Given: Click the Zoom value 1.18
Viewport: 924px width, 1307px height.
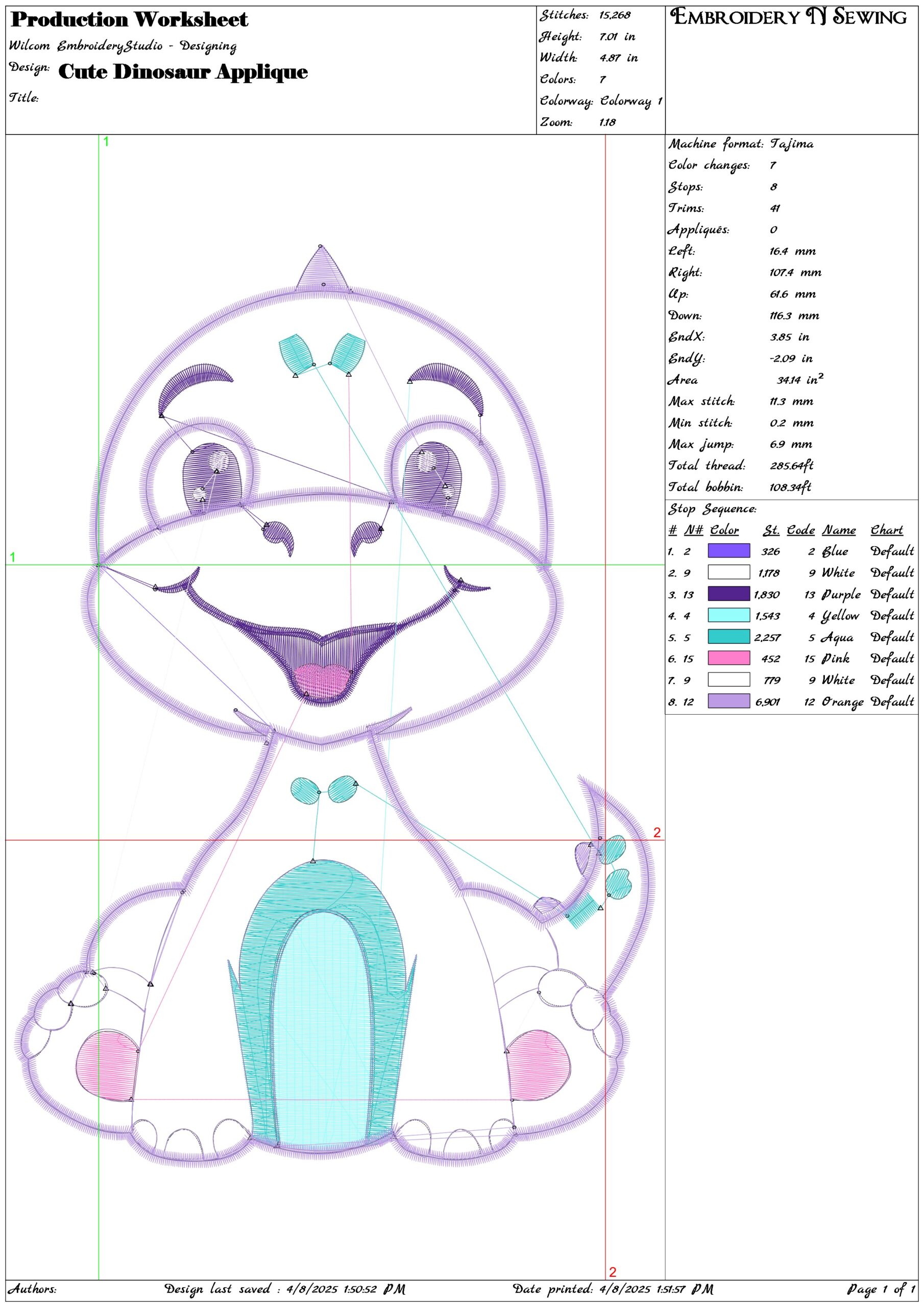Looking at the screenshot, I should pyautogui.click(x=607, y=123).
